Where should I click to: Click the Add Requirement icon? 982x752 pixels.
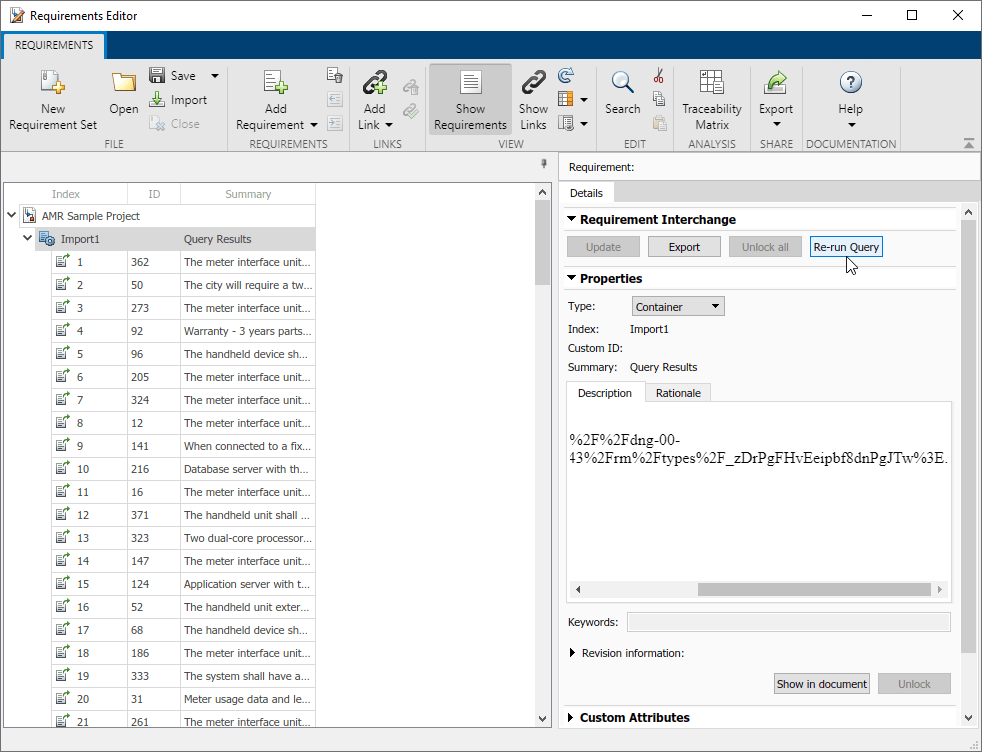coord(275,82)
